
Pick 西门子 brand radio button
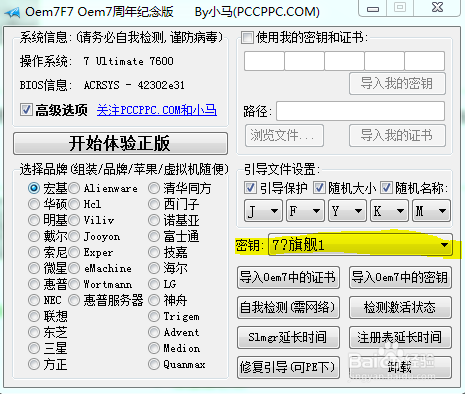tap(154, 204)
